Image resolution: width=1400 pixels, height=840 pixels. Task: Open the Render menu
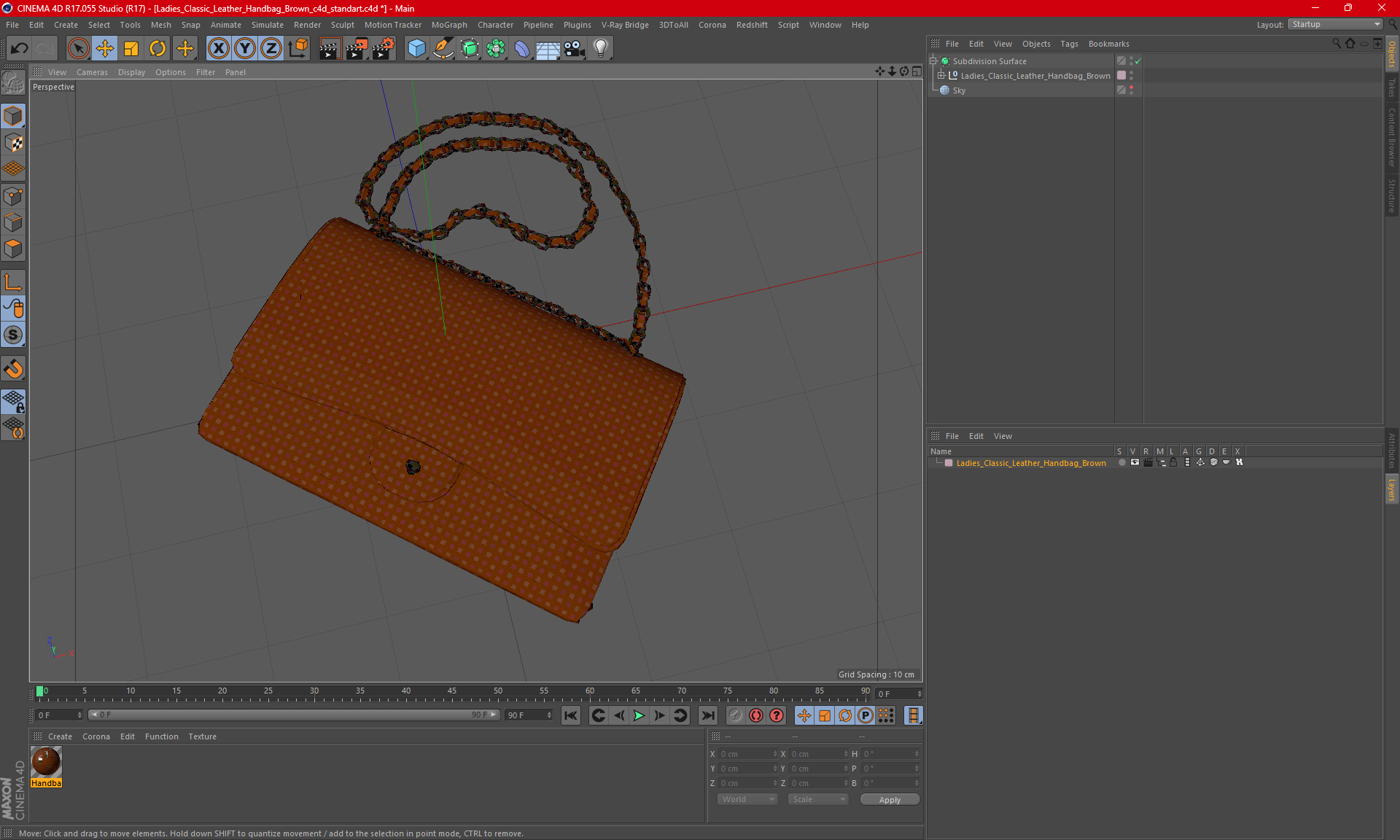(x=307, y=25)
